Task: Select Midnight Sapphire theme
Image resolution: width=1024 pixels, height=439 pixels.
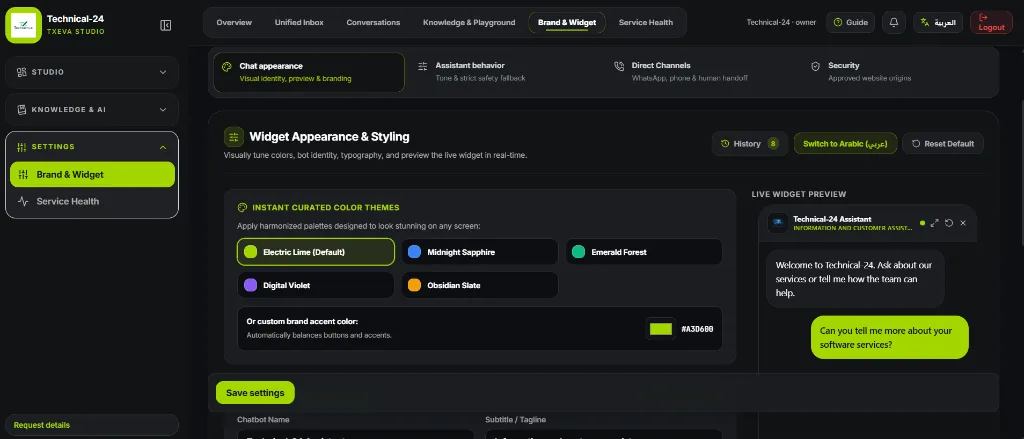Action: coord(480,252)
